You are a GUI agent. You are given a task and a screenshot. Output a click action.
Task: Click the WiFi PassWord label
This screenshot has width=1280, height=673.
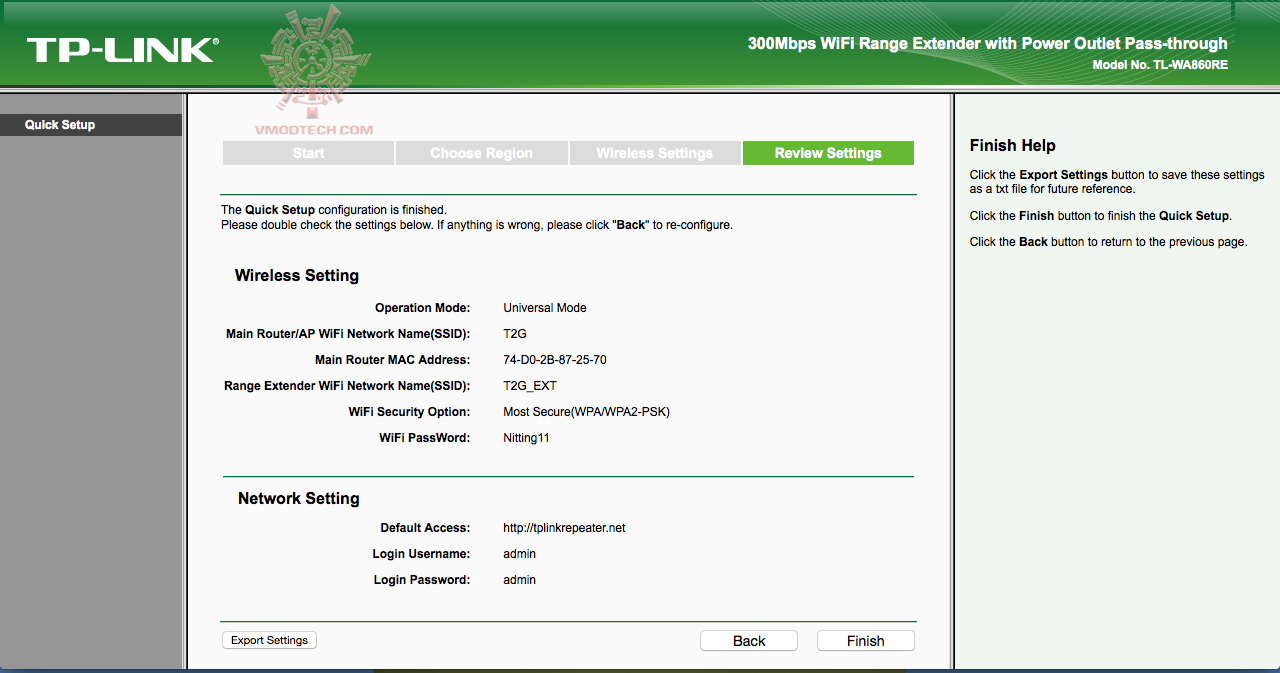(424, 438)
